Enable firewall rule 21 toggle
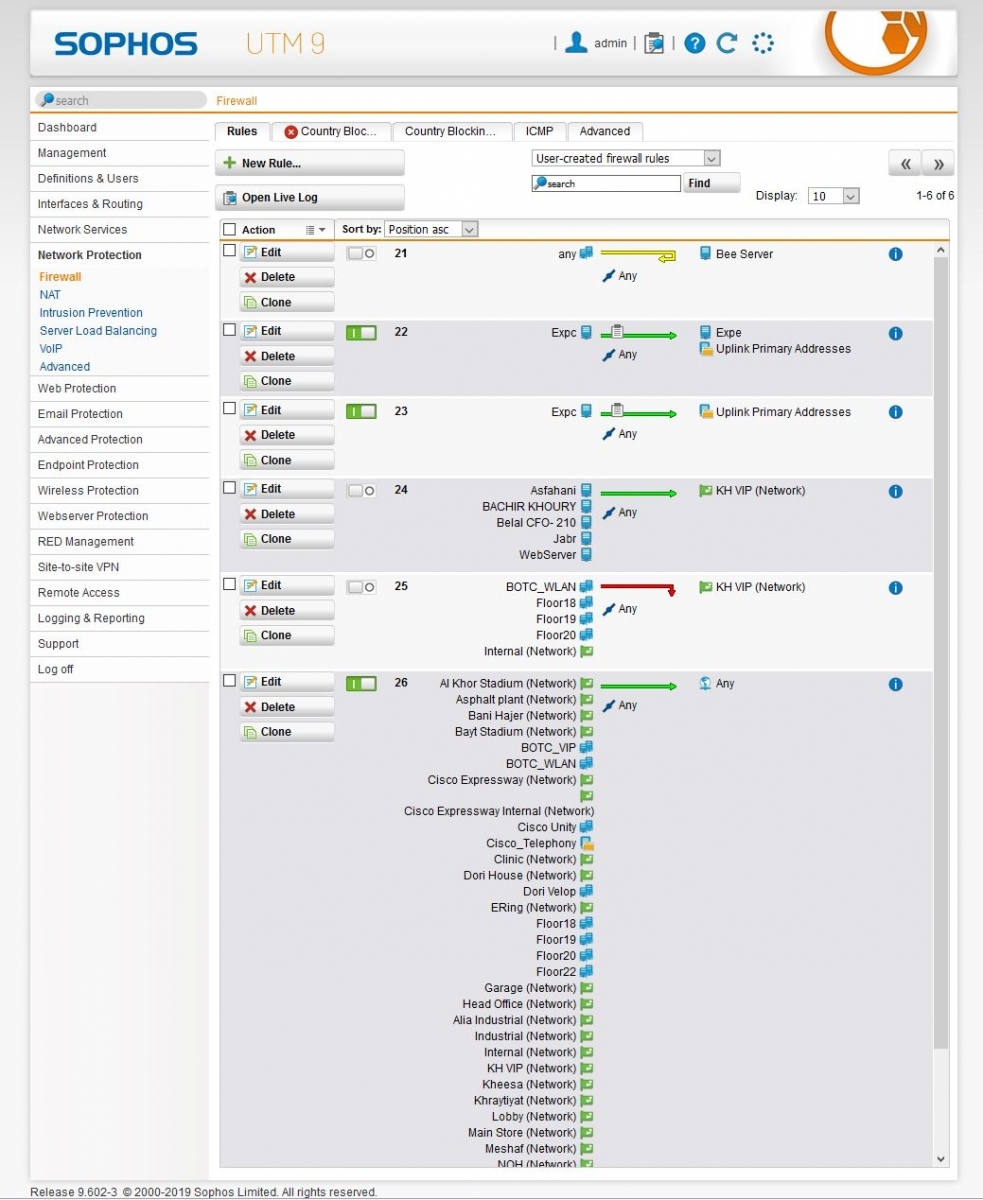This screenshot has width=983, height=1200. point(361,254)
